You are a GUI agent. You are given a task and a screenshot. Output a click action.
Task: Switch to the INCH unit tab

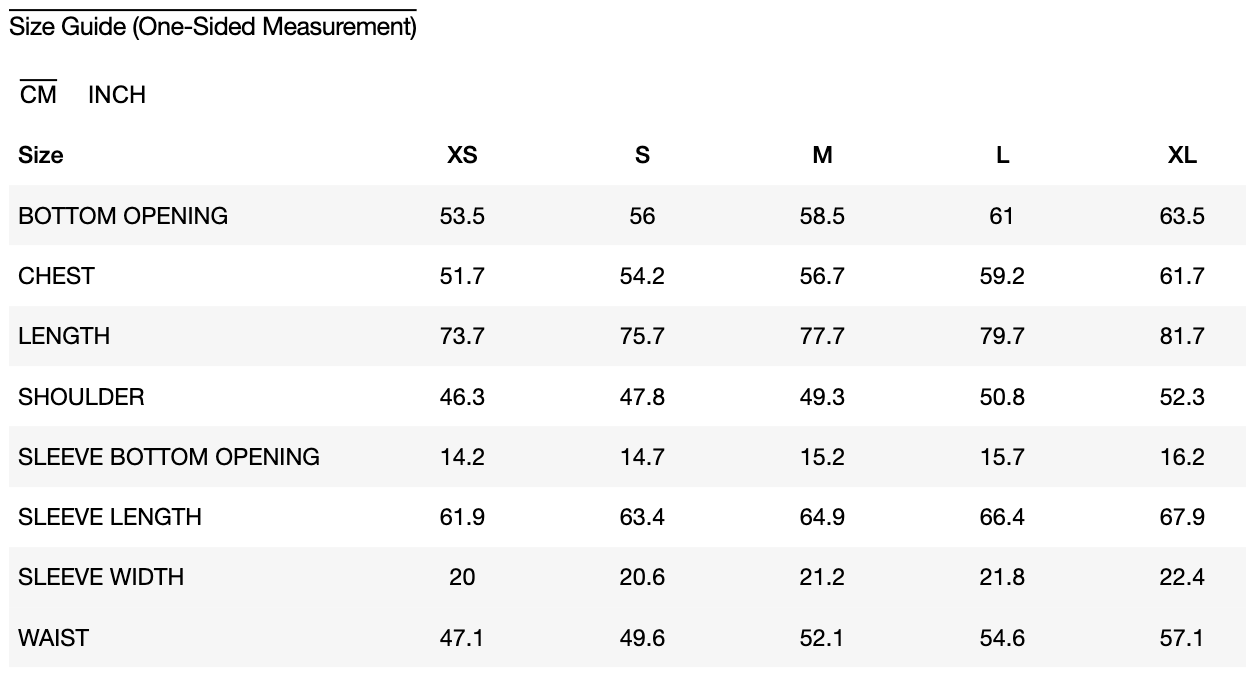(x=117, y=95)
